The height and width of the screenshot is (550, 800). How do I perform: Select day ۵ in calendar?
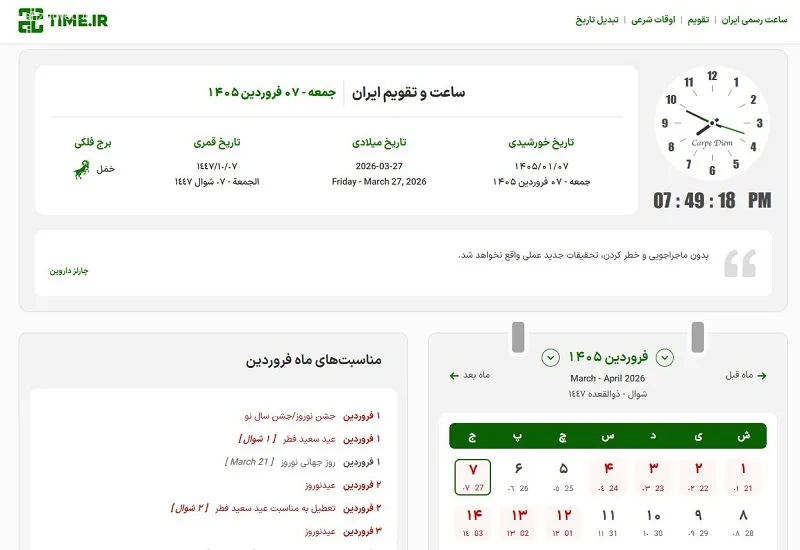[563, 477]
